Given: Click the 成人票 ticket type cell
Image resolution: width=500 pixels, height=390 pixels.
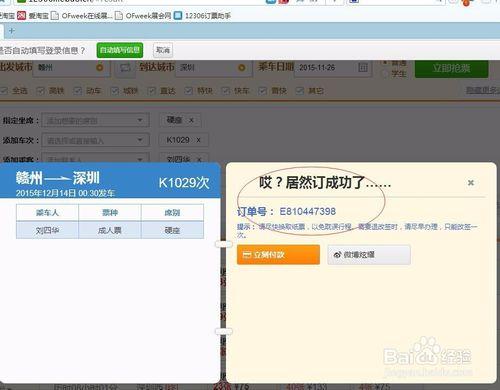Looking at the screenshot, I should point(110,230).
